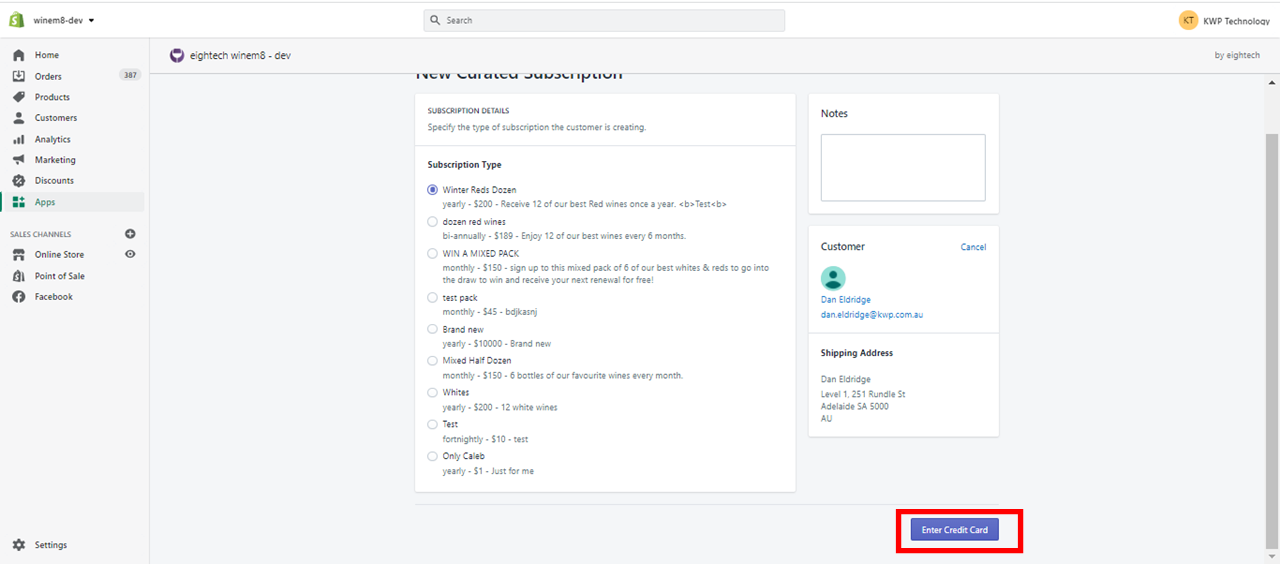The image size is (1280, 564).
Task: Click the Analytics bar chart icon
Action: point(18,139)
